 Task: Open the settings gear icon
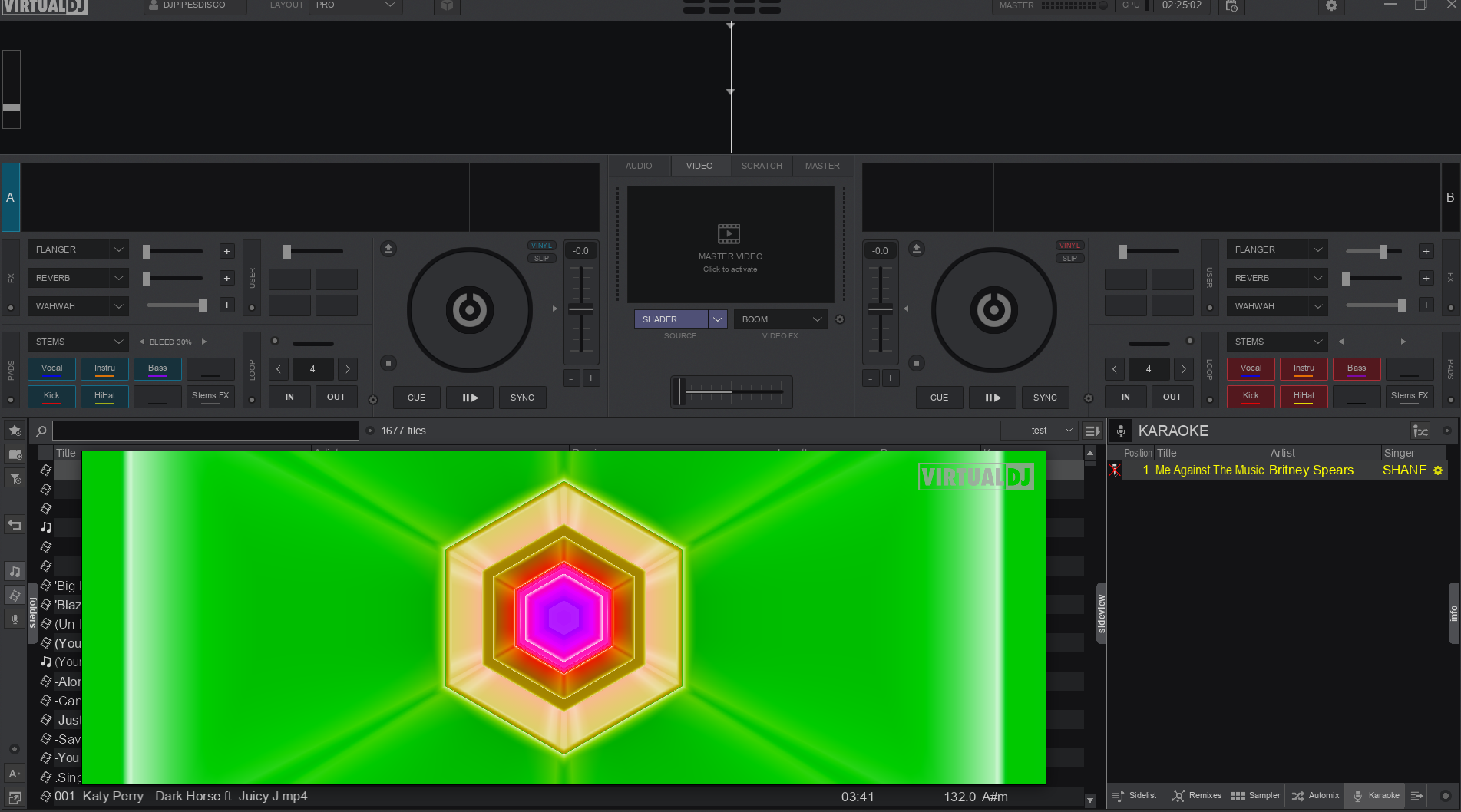(1331, 5)
